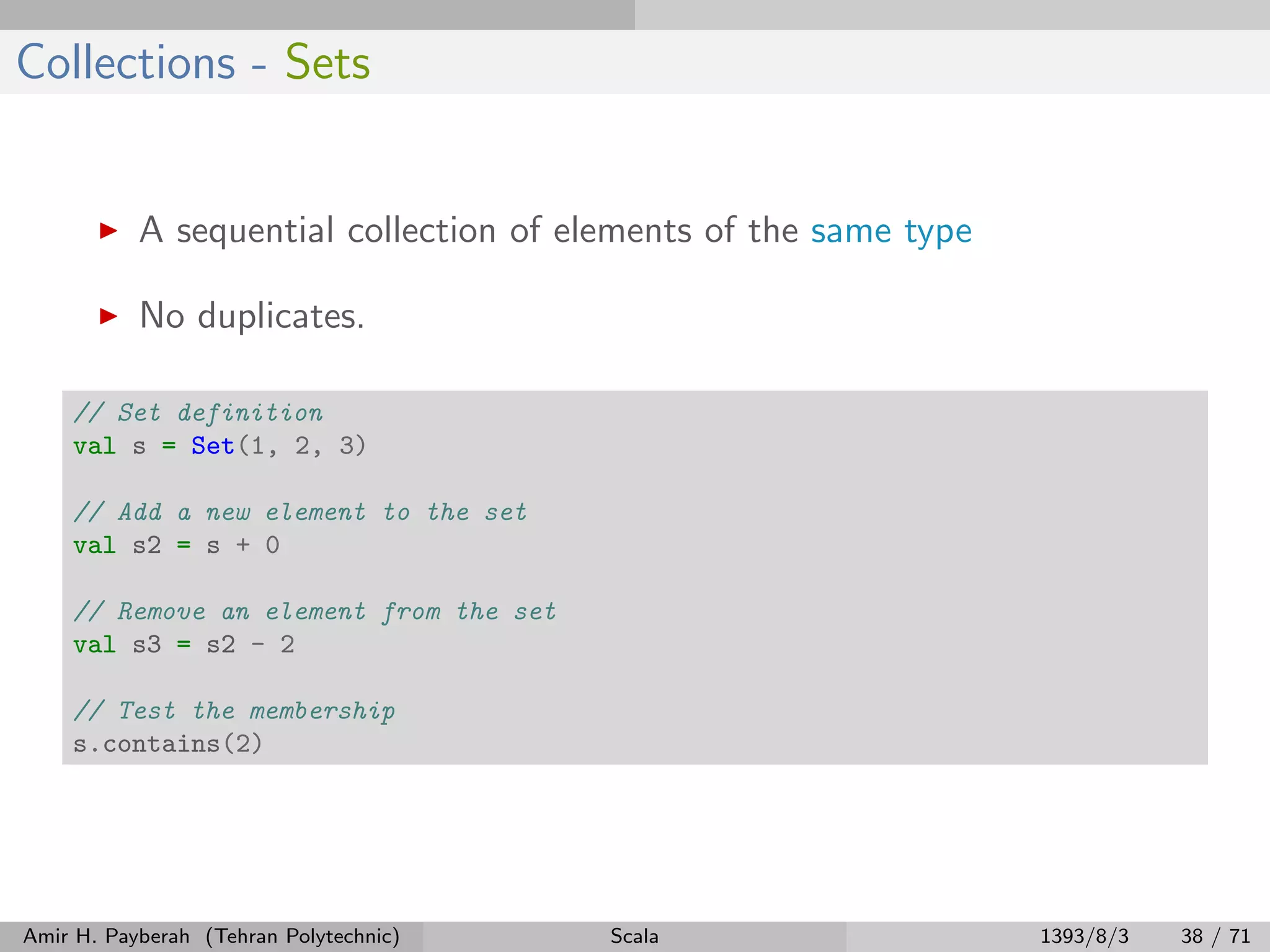Click the code line 'val s2 = s + 0'
Image resolution: width=1270 pixels, height=952 pixels.
tap(176, 545)
